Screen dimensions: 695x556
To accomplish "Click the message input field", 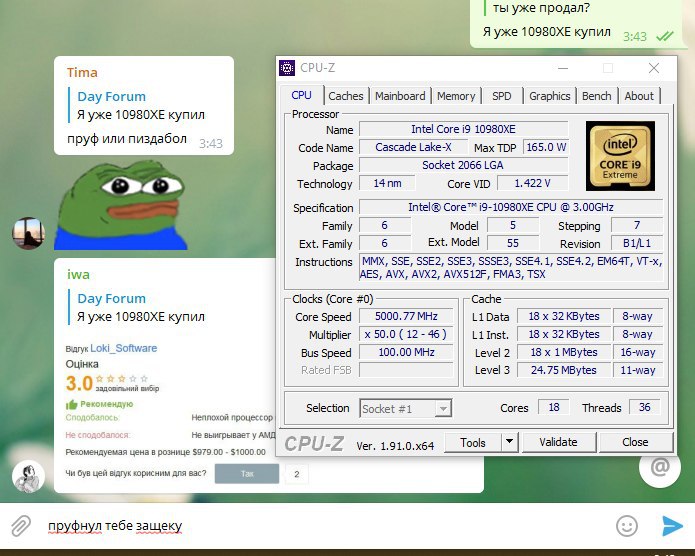I will 324,526.
